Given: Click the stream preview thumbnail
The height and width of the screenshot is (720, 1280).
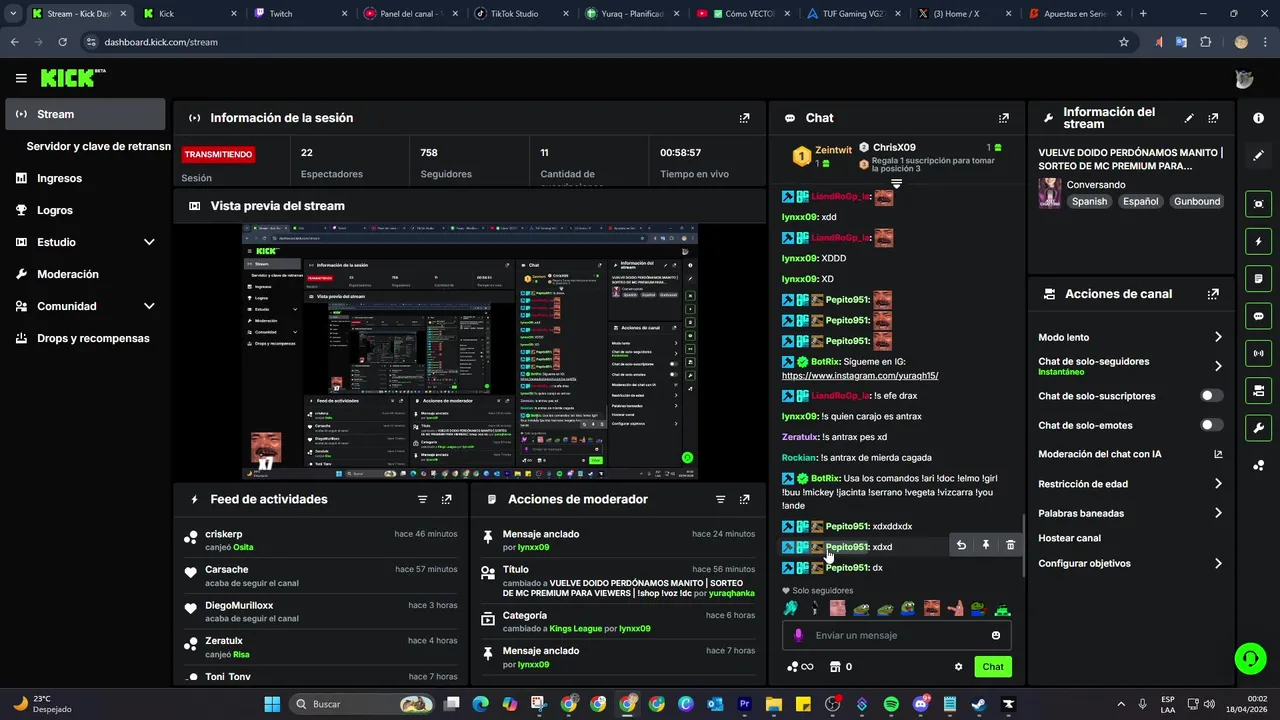Looking at the screenshot, I should [x=470, y=352].
